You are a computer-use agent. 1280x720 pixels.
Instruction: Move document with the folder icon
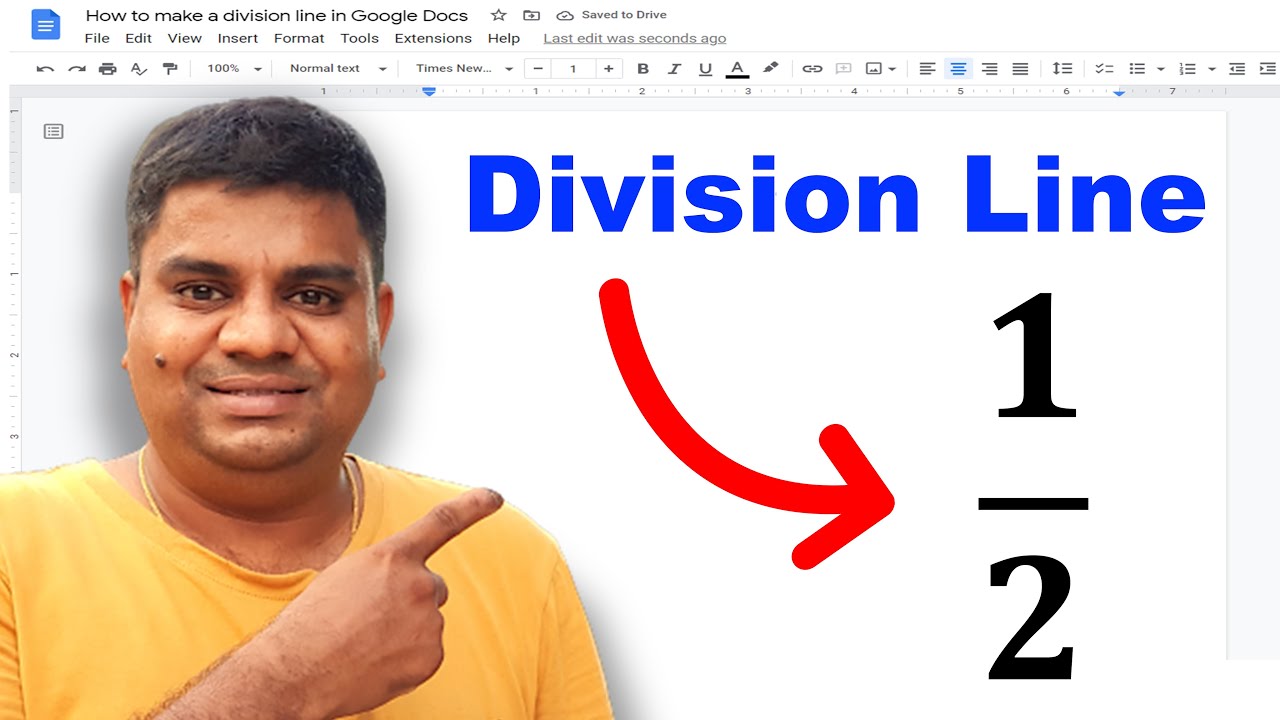(531, 15)
